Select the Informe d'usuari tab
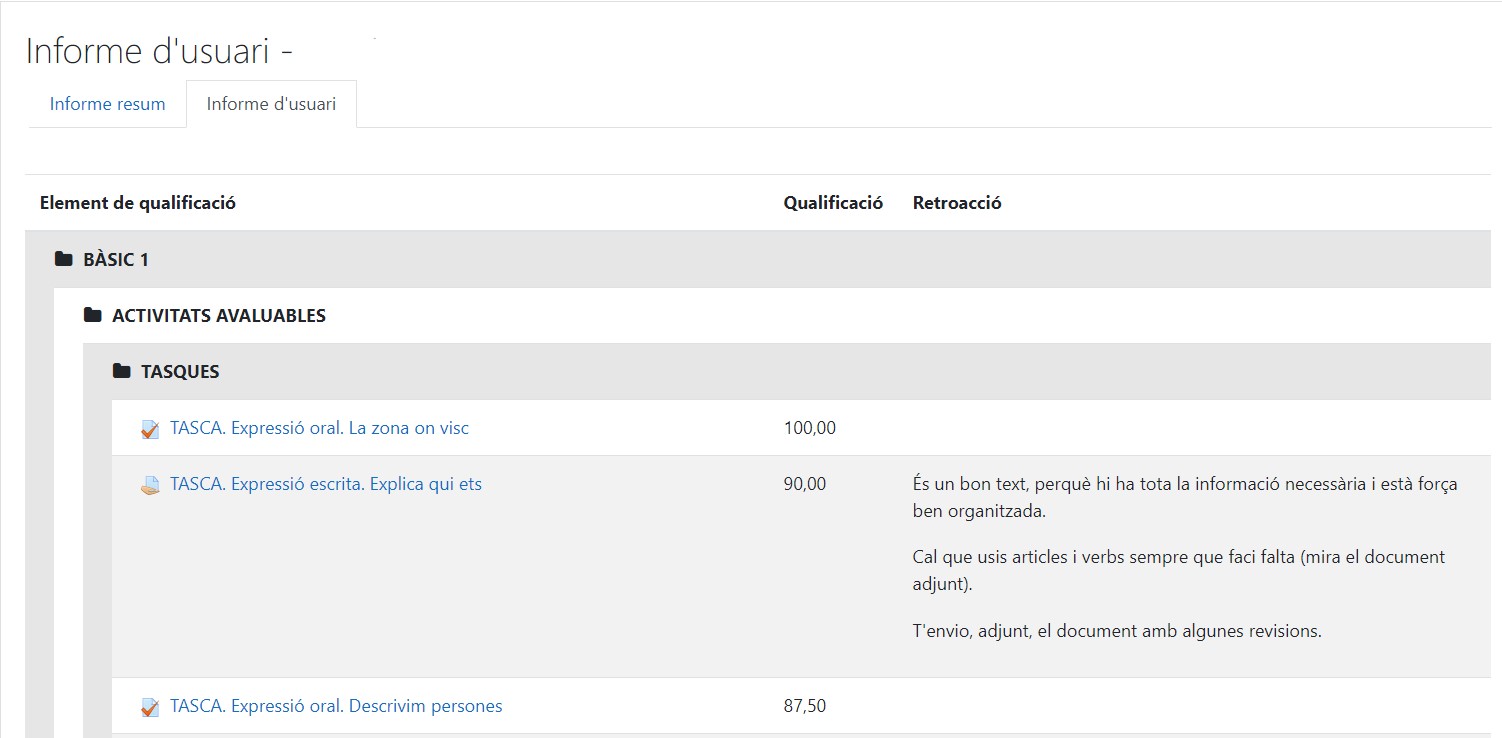Viewport: 1502px width, 738px height. click(271, 104)
